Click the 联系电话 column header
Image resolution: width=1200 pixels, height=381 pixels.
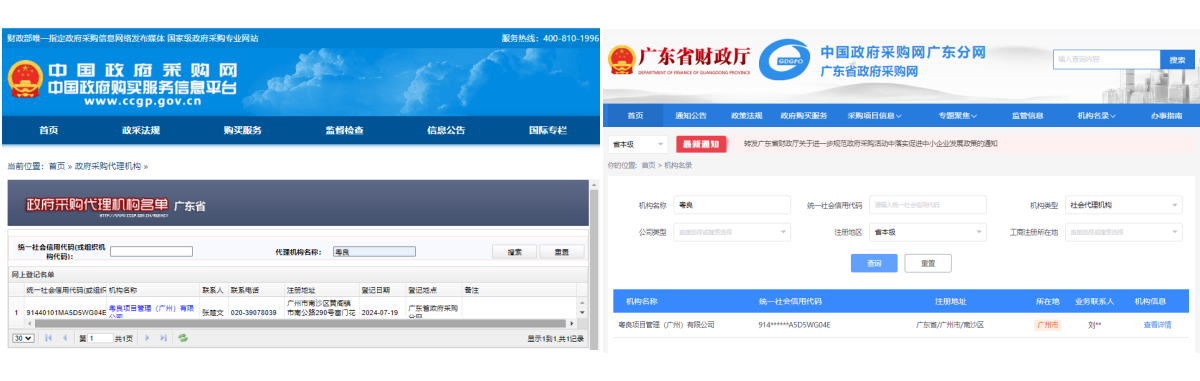point(245,290)
